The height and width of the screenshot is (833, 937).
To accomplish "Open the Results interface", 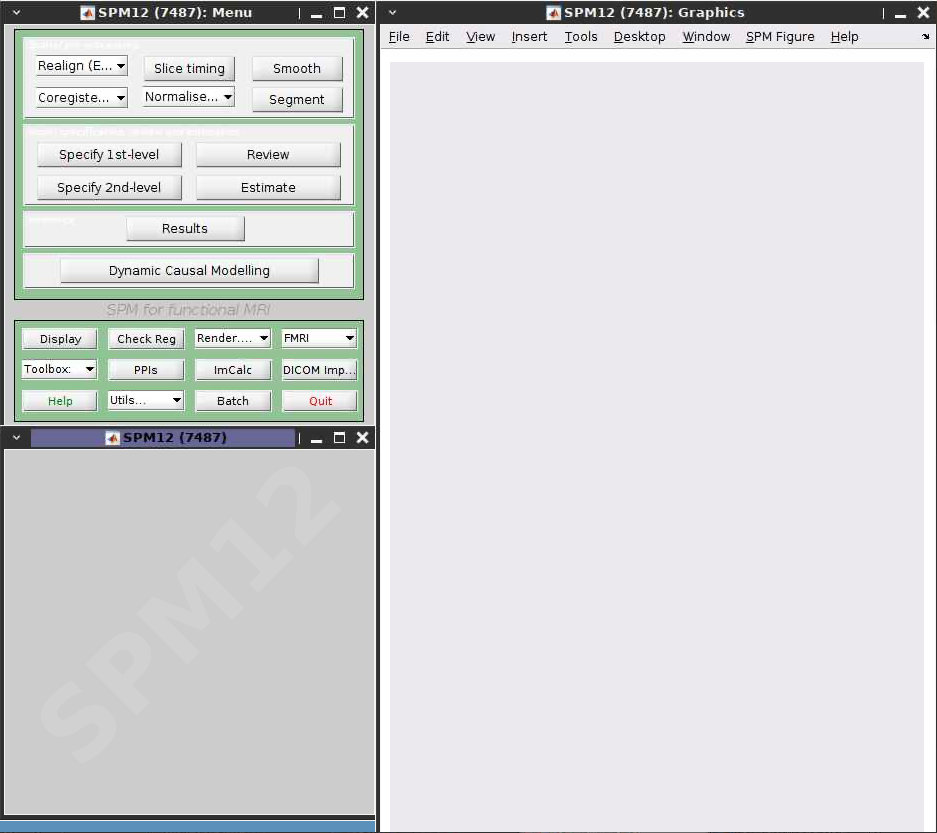I will click(185, 228).
